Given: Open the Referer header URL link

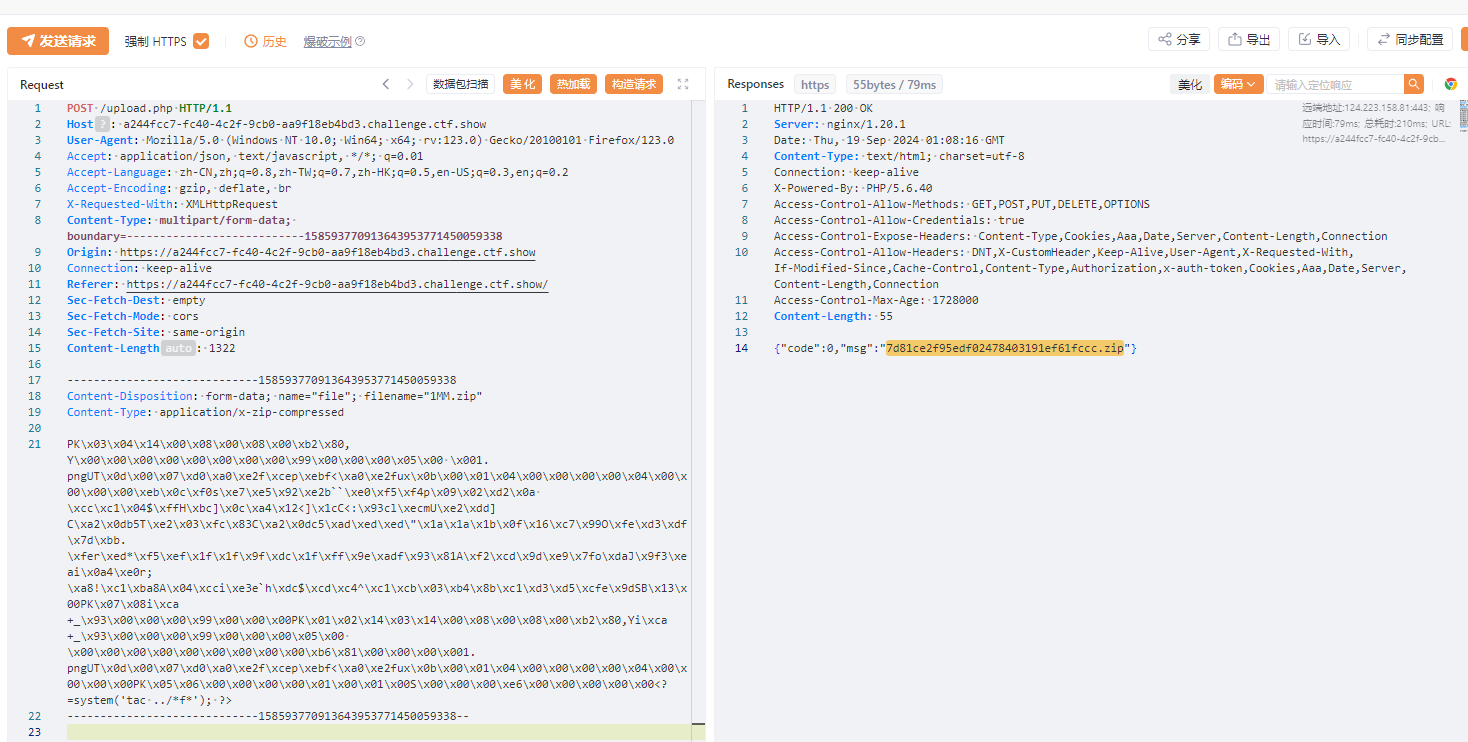Looking at the screenshot, I should 337,284.
